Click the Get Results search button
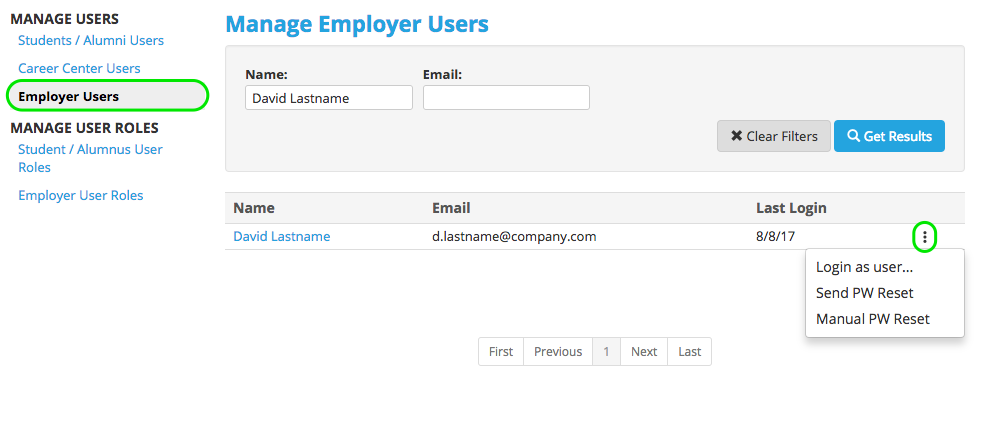 [889, 136]
